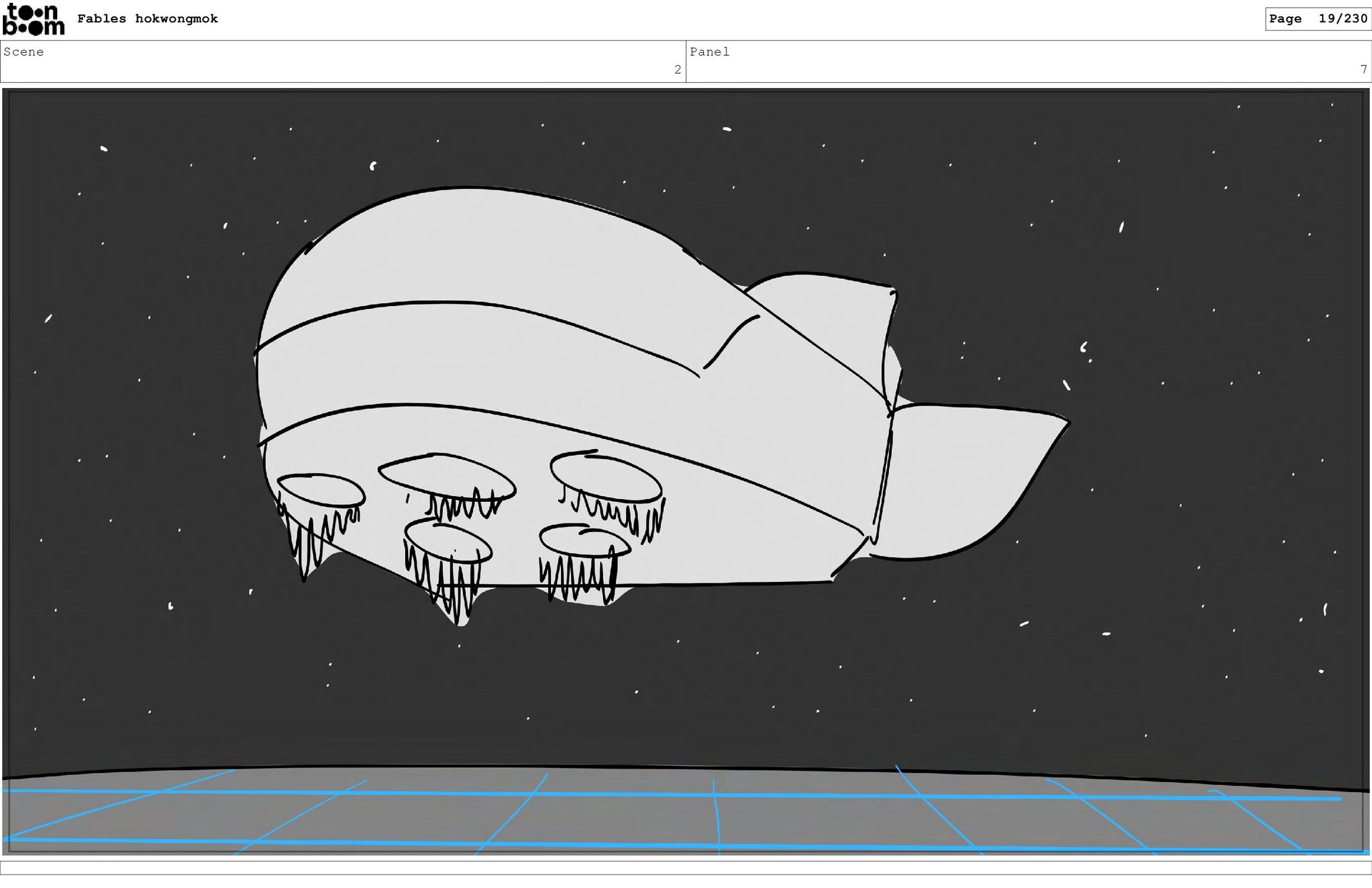Select the Panel header label
1372x888 pixels.
[x=709, y=52]
